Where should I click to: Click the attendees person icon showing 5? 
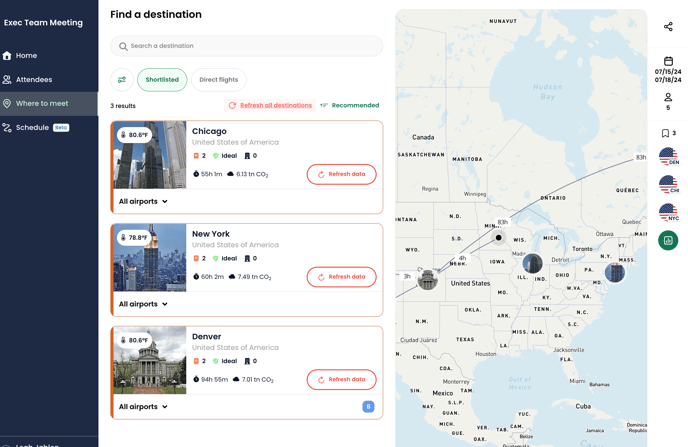click(x=668, y=97)
